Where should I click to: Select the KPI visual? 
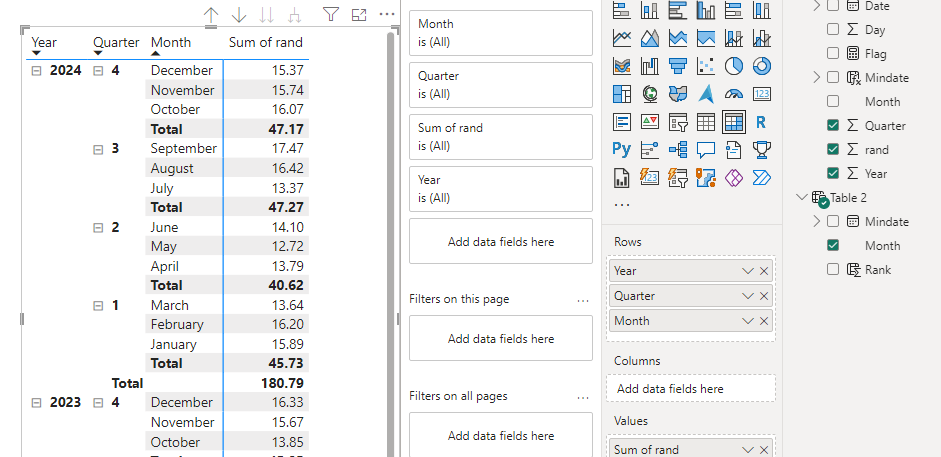tap(649, 122)
